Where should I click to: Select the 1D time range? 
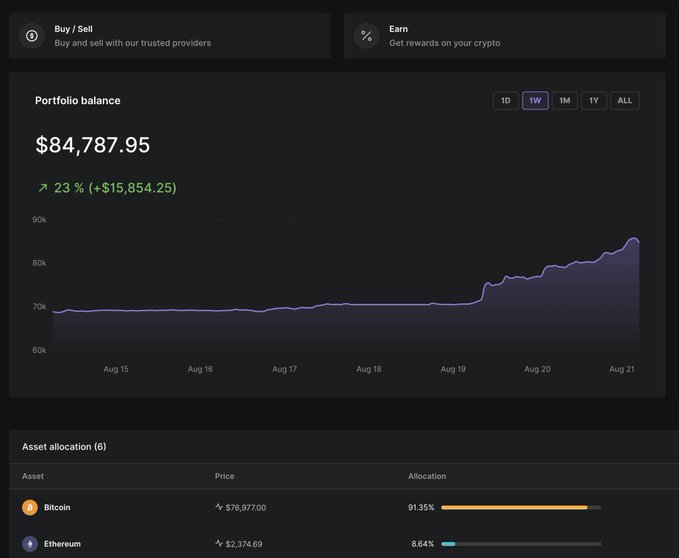pos(506,100)
